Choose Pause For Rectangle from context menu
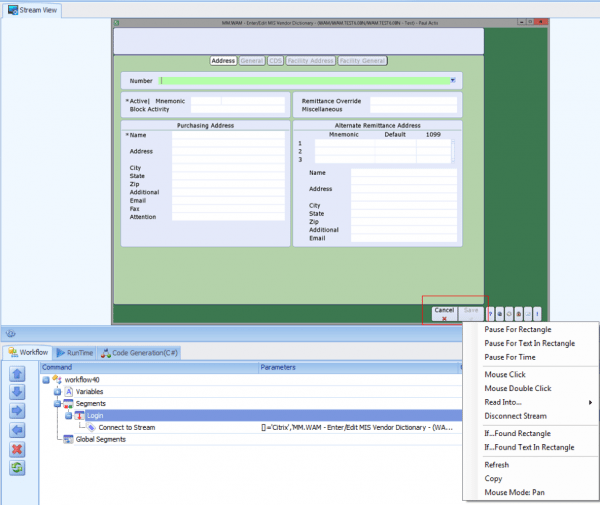This screenshot has width=600, height=505. tap(517, 329)
